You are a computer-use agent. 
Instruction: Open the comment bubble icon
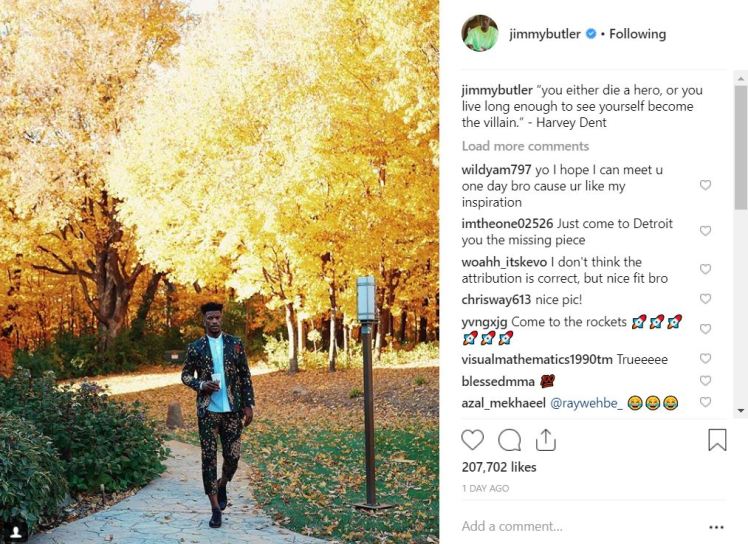click(509, 440)
